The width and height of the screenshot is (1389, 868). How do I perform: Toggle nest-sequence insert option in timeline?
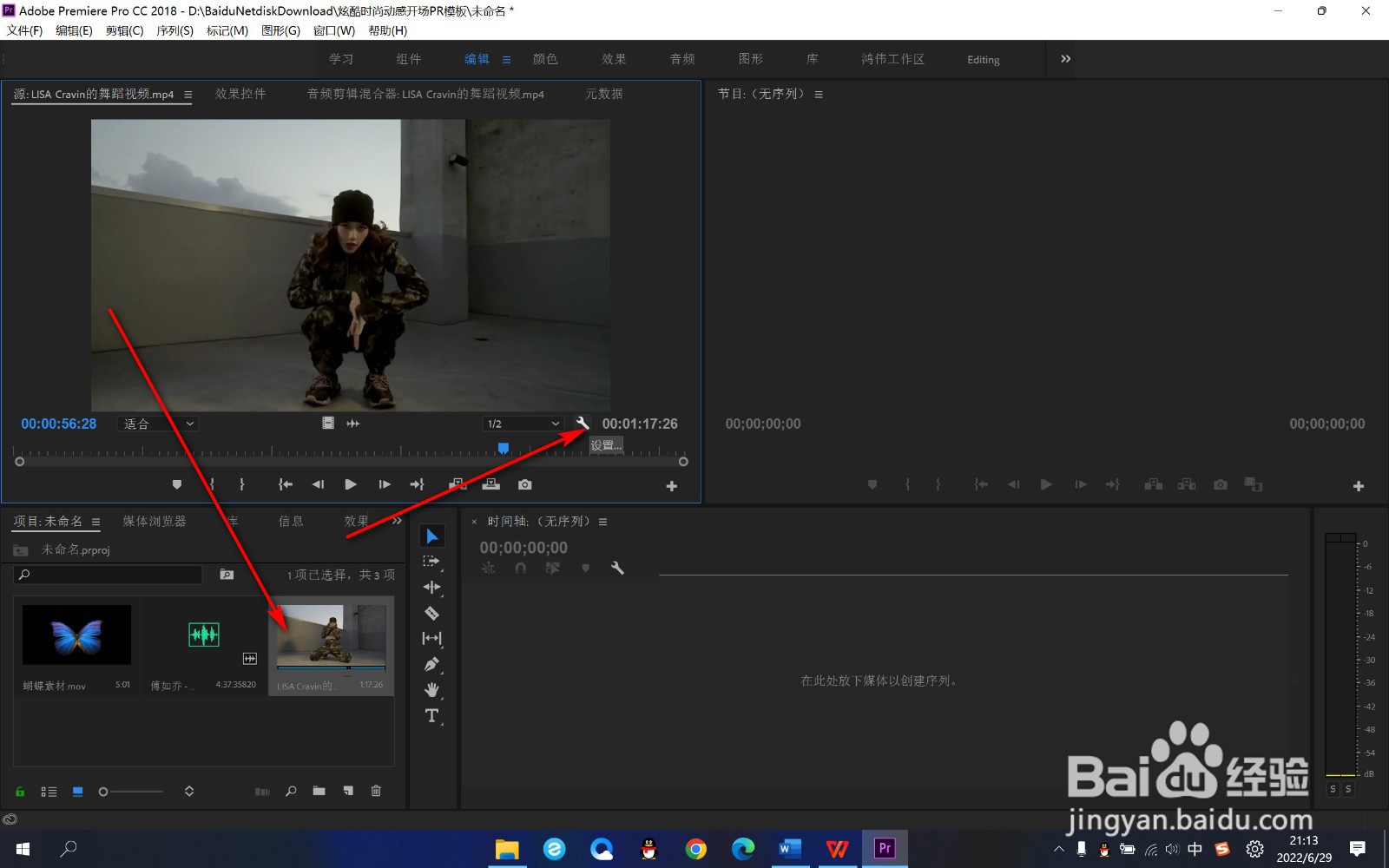489,568
